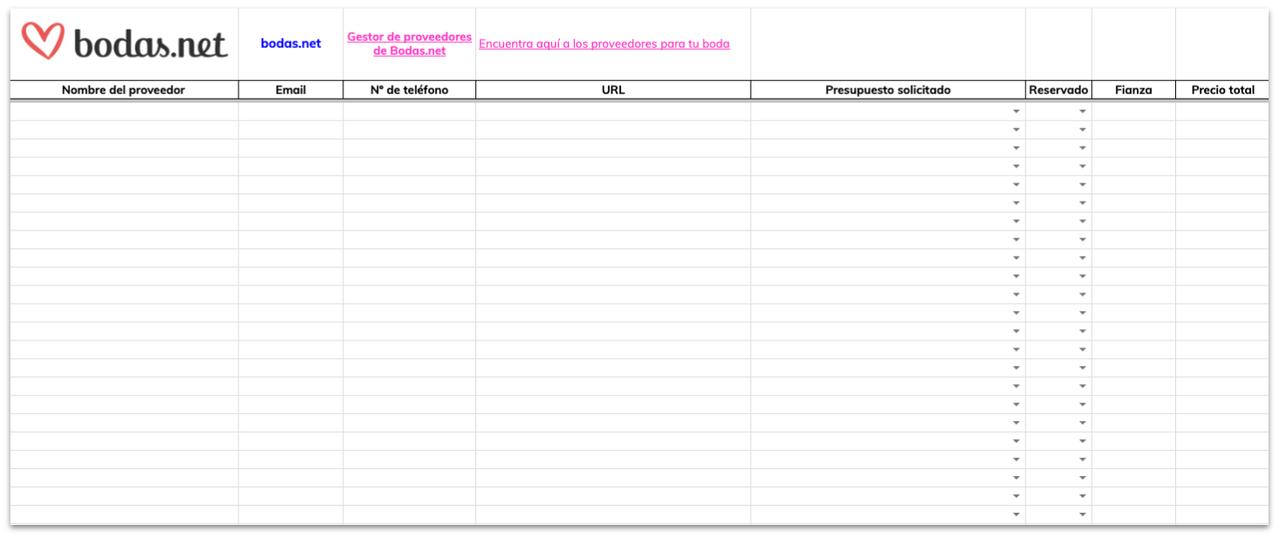1280x544 pixels.
Task: Click the blue bodas.net text cell
Action: (291, 44)
